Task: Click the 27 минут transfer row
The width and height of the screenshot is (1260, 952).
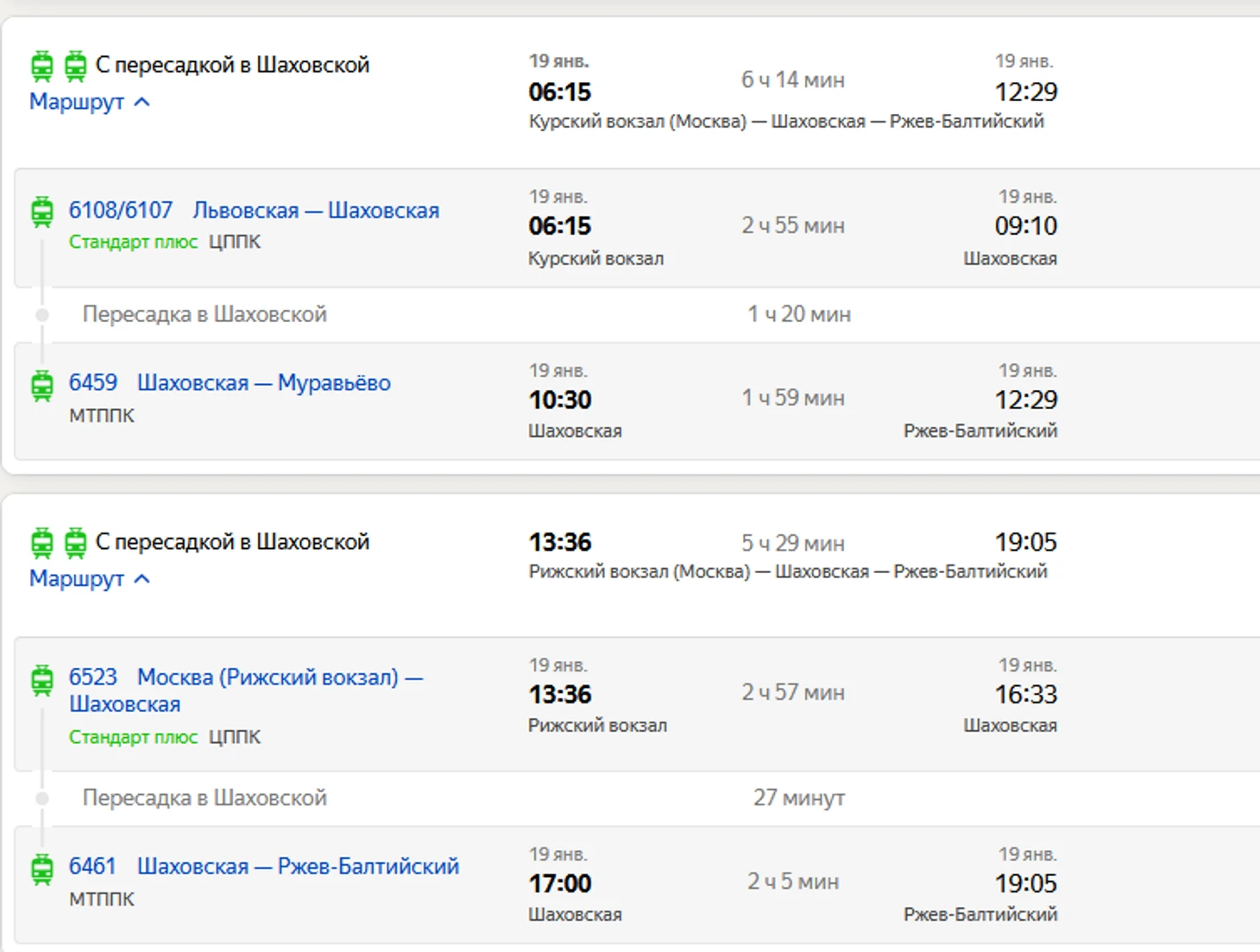Action: [798, 798]
